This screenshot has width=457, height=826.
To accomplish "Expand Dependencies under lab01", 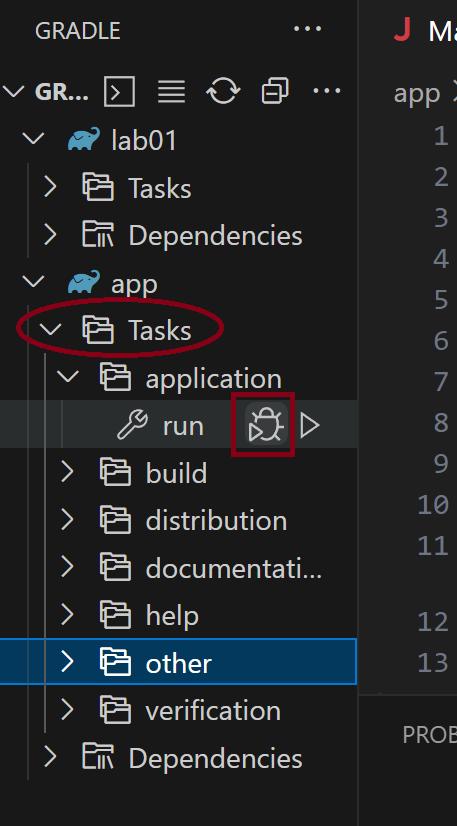I will click(50, 235).
